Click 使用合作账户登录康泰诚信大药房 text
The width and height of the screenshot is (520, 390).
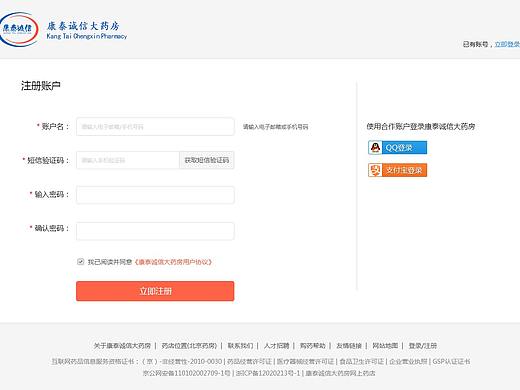(x=421, y=126)
